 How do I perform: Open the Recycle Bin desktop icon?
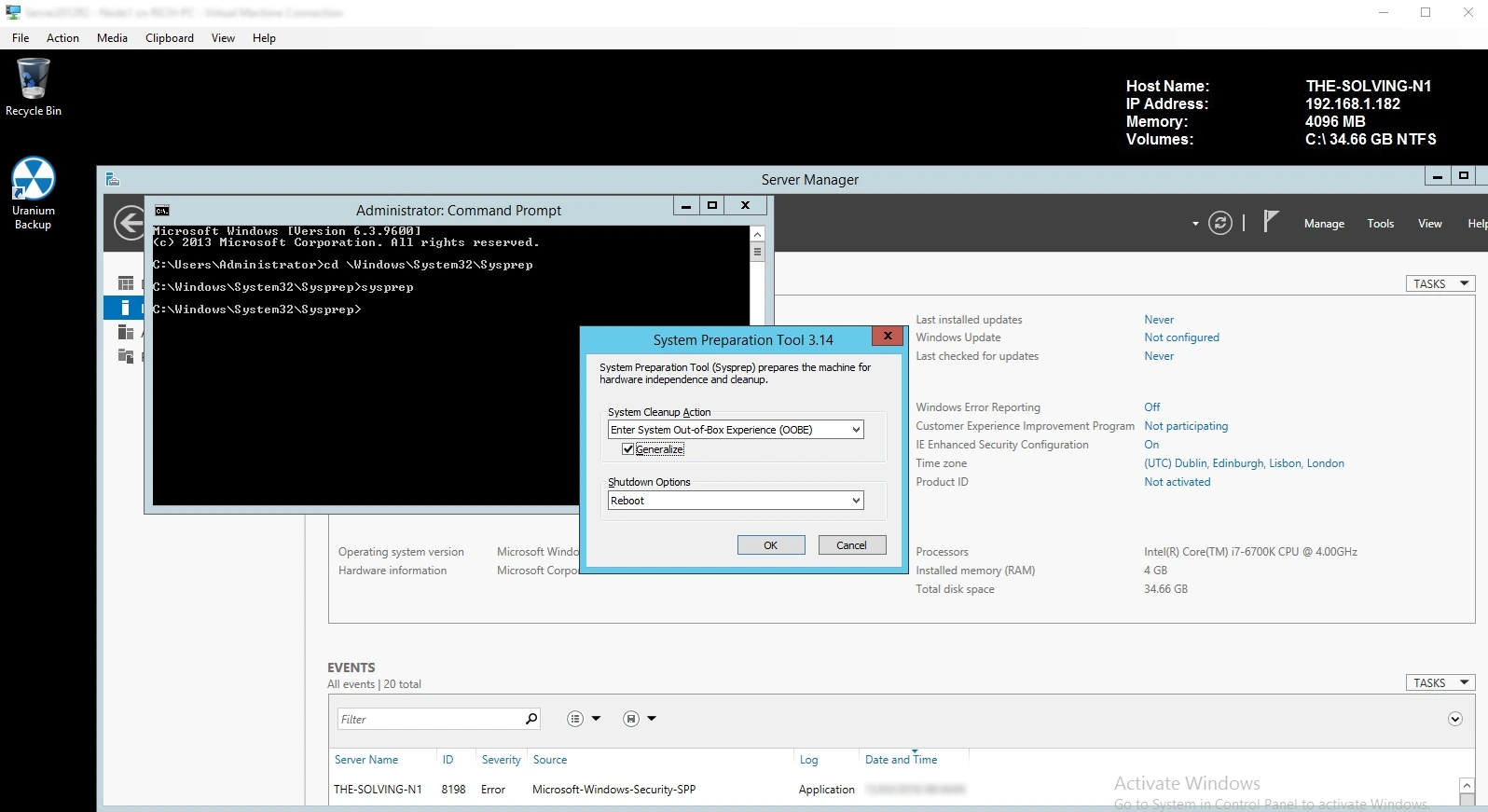[34, 87]
